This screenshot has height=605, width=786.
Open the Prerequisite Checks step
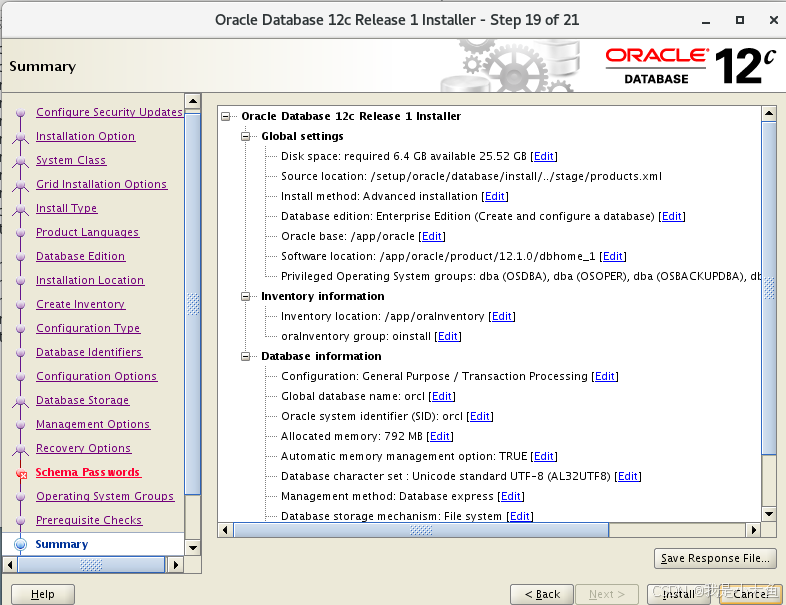coord(89,520)
